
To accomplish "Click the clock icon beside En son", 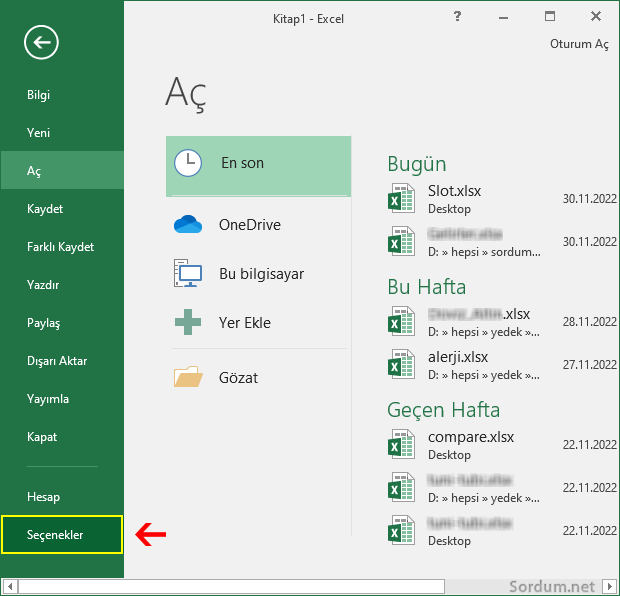I will [x=188, y=163].
